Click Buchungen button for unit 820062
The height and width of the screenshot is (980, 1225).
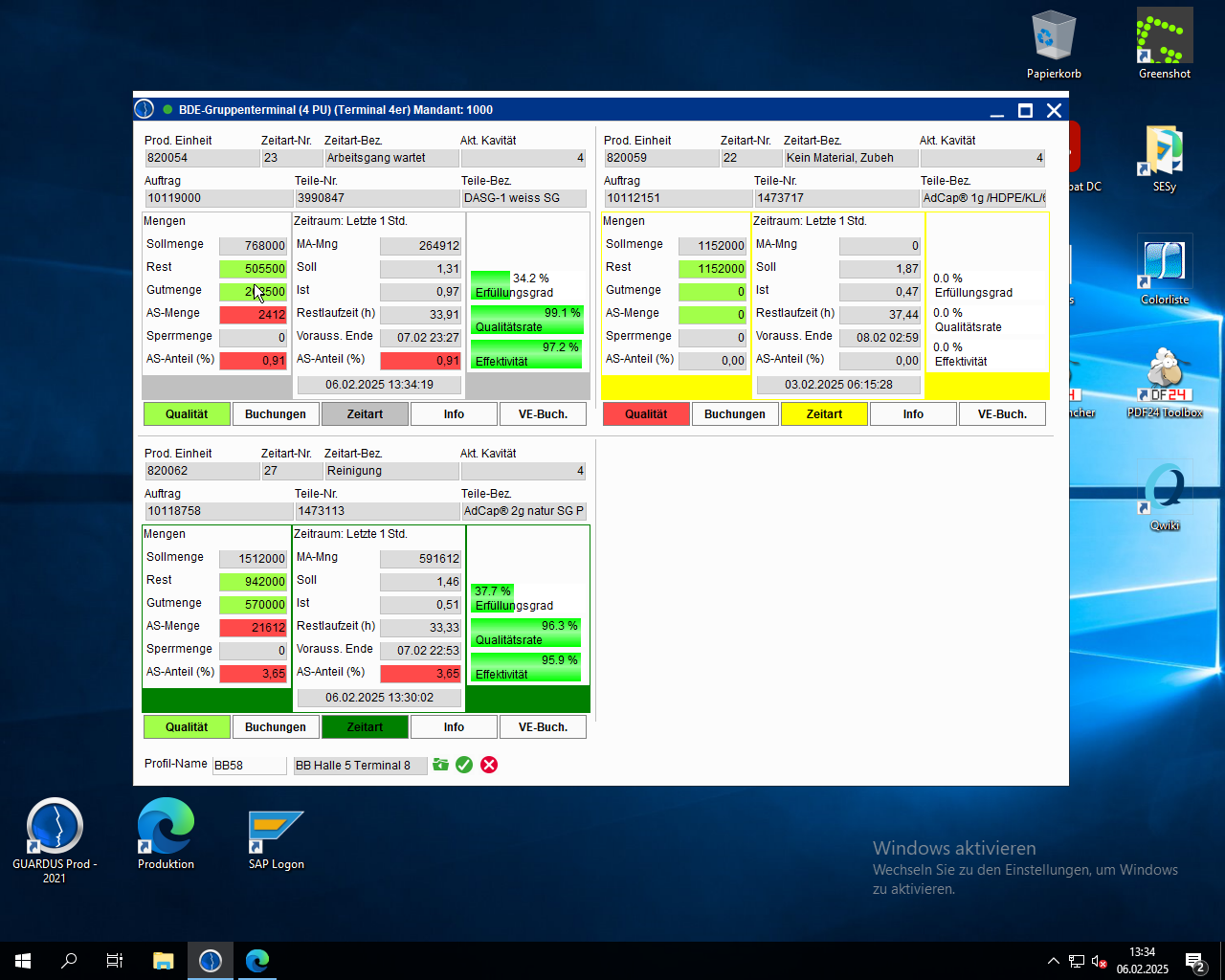(276, 727)
